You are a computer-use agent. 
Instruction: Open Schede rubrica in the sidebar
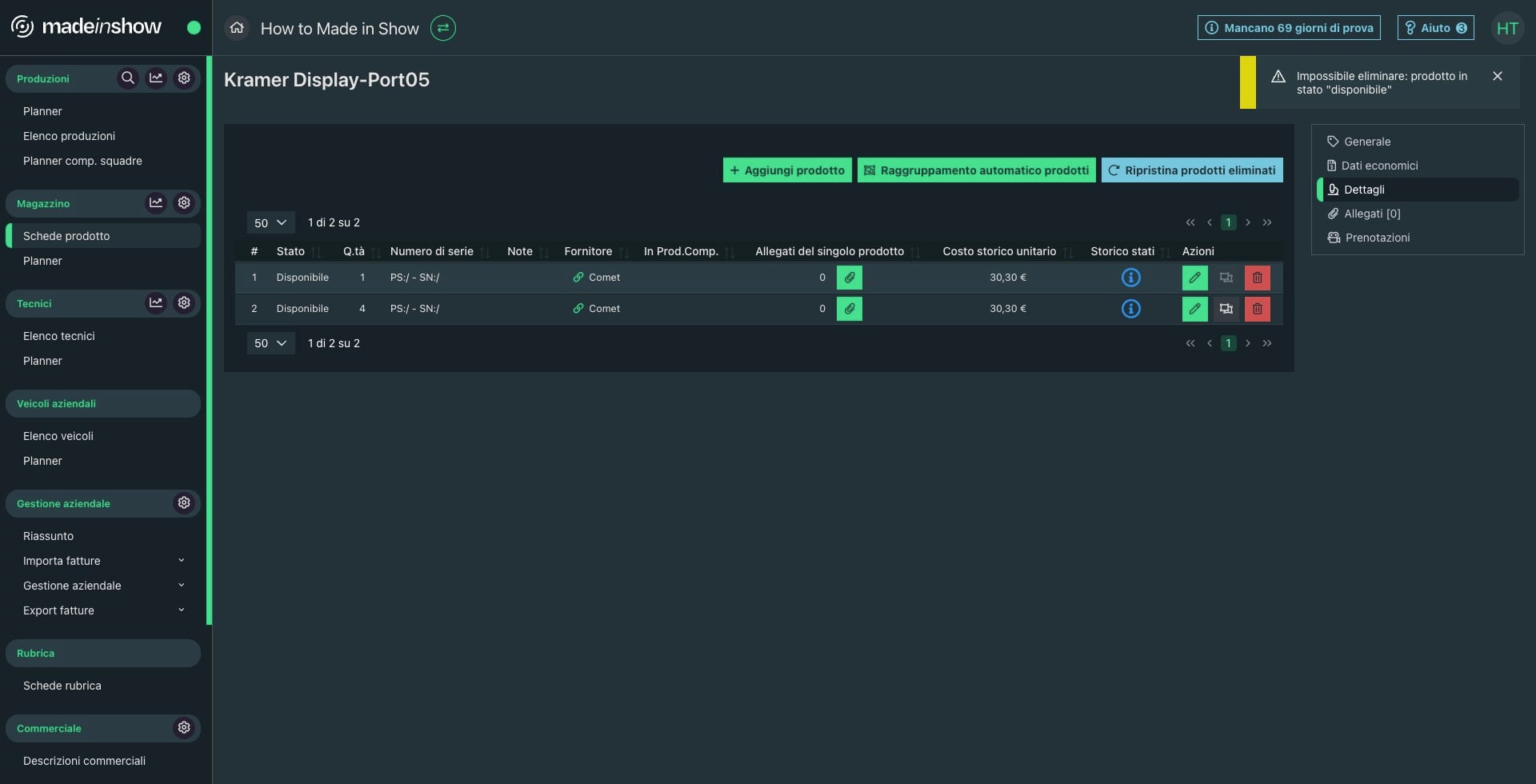pyautogui.click(x=62, y=686)
